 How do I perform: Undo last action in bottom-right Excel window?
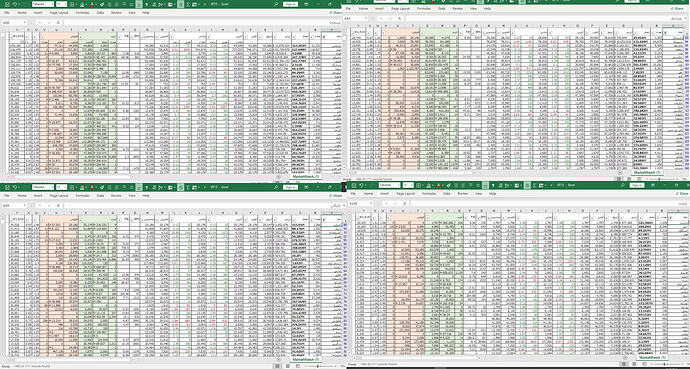click(361, 185)
